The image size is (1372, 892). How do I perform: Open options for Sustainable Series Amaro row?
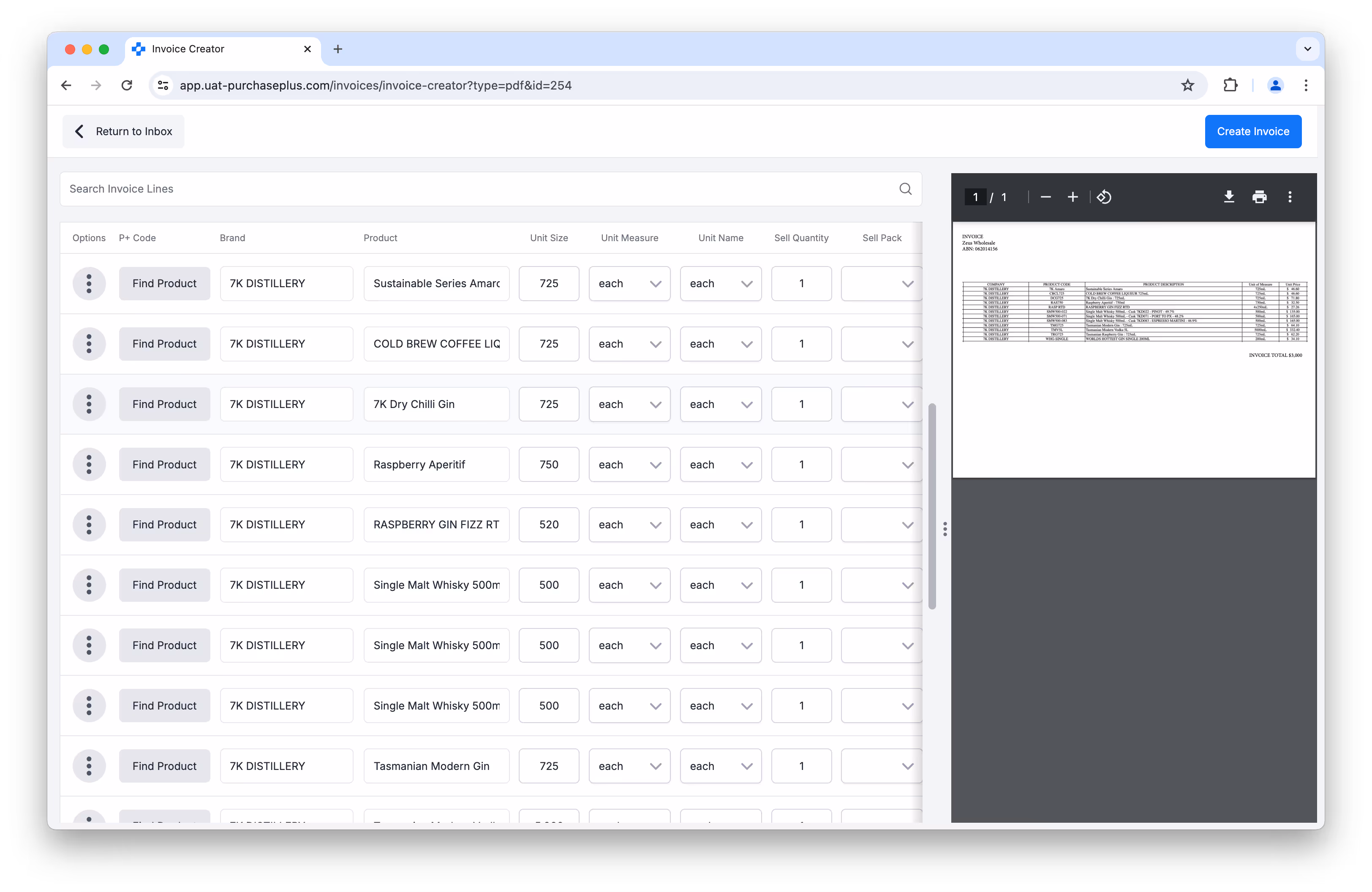(89, 283)
